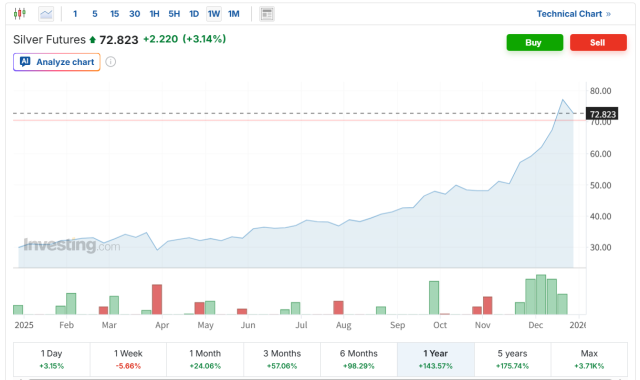Click the 80.00 price axis label
Viewport: 640px width, 380px height.
(600, 91)
